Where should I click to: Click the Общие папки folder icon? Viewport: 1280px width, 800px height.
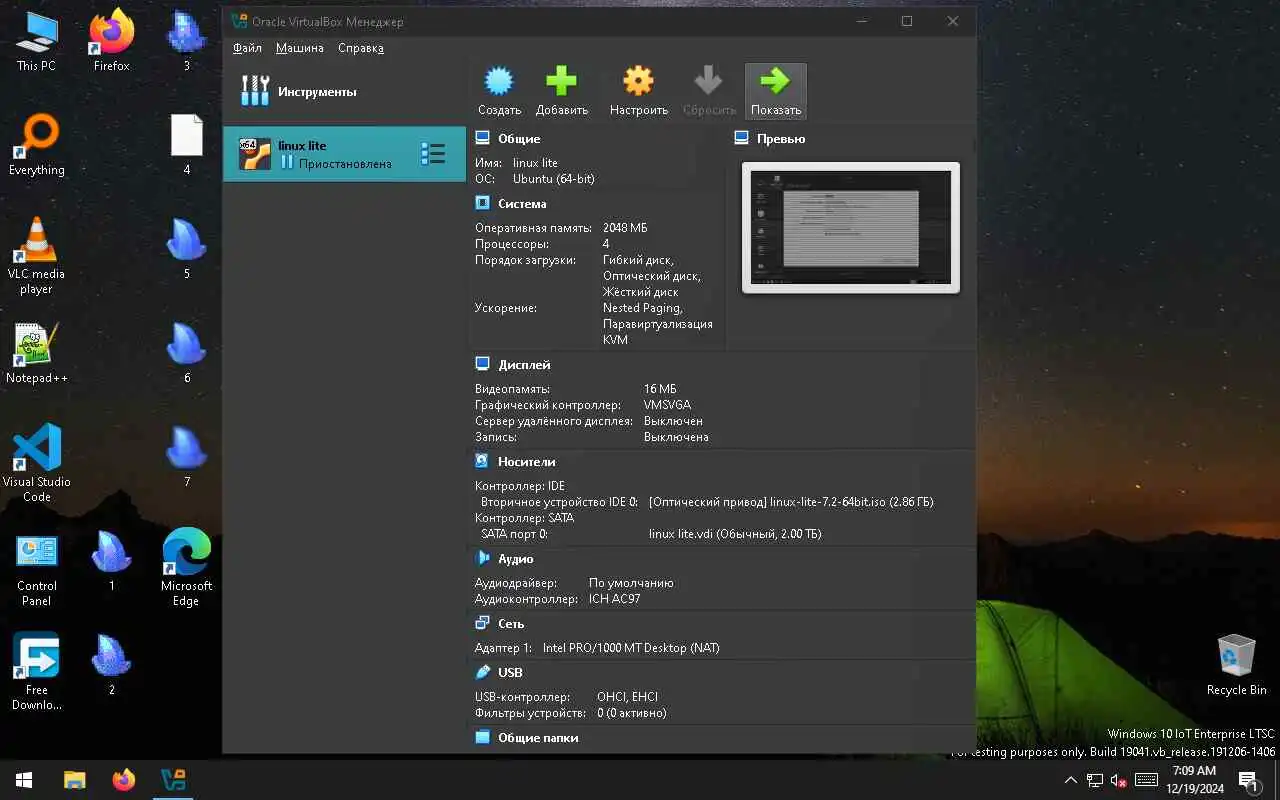click(x=483, y=737)
